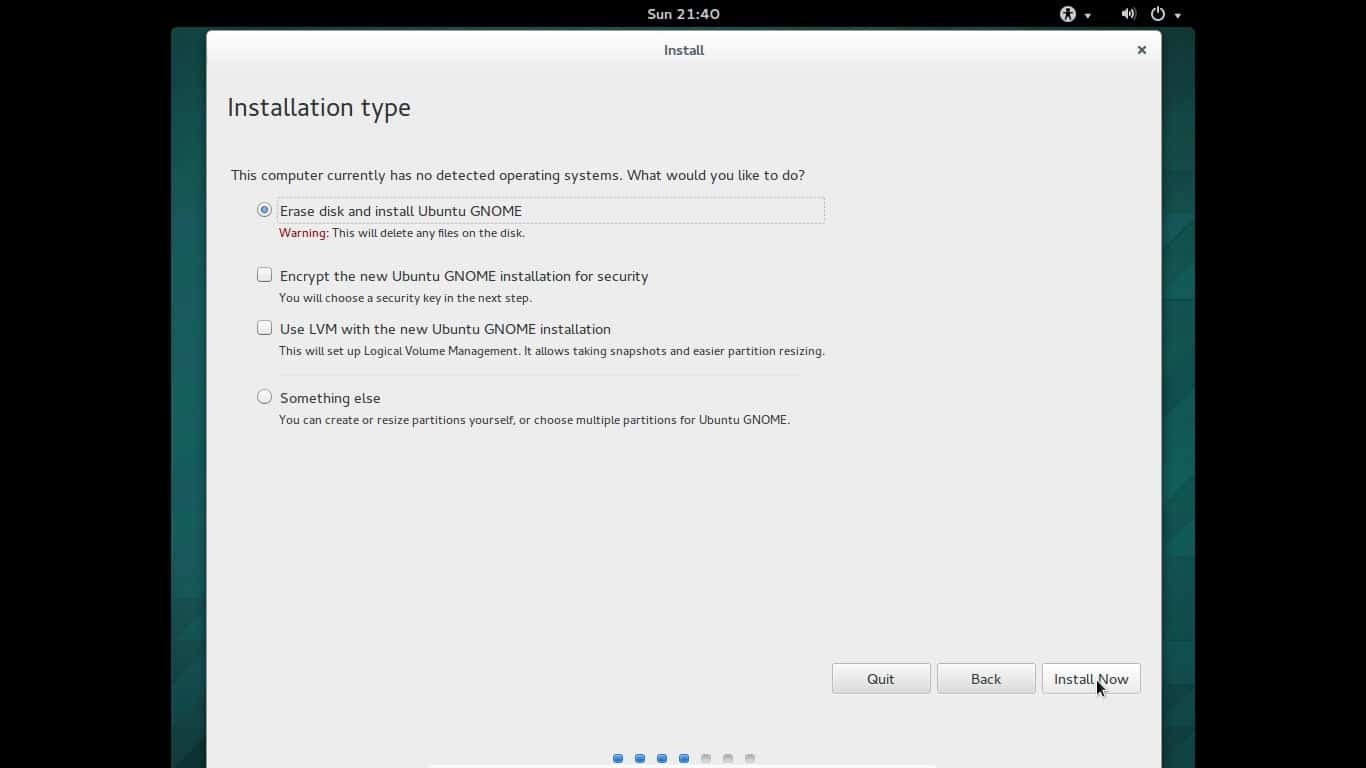Select Erase disk and install Ubuntu GNOME
Viewport: 1366px width, 768px height.
pyautogui.click(x=264, y=210)
